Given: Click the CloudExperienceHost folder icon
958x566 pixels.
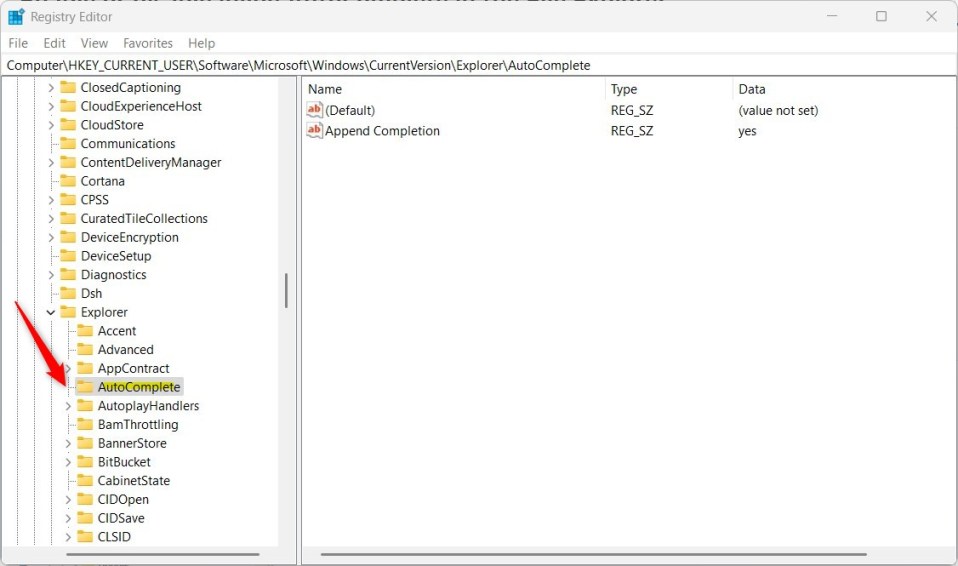Looking at the screenshot, I should 68,106.
